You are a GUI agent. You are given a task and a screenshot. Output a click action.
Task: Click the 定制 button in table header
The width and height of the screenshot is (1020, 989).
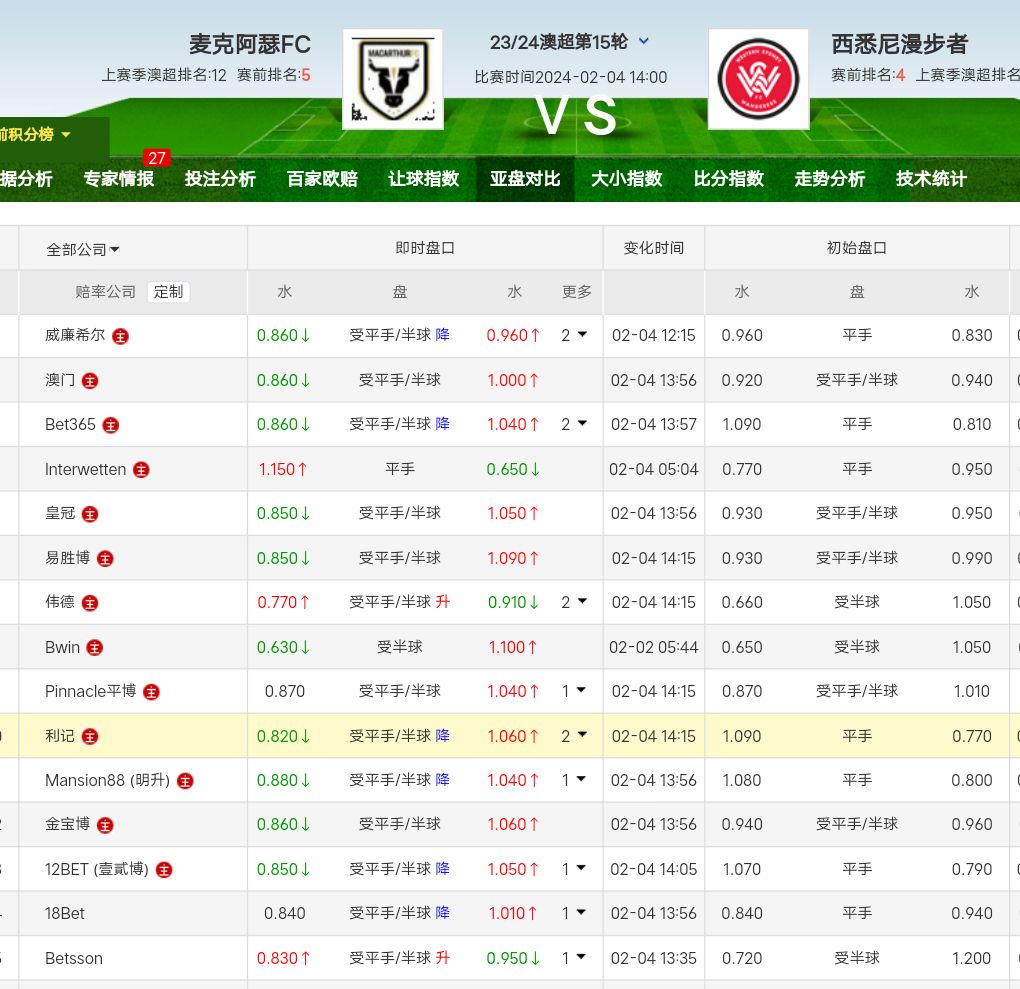(x=168, y=292)
